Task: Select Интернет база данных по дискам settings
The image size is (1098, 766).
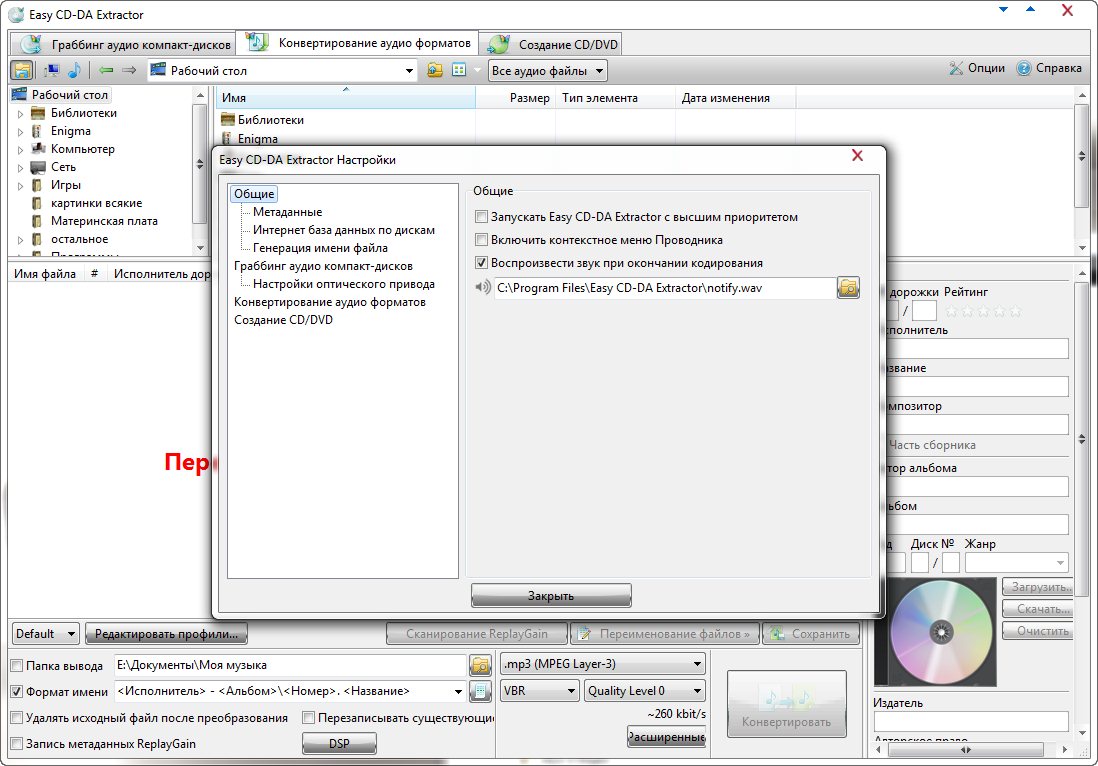Action: click(x=344, y=230)
